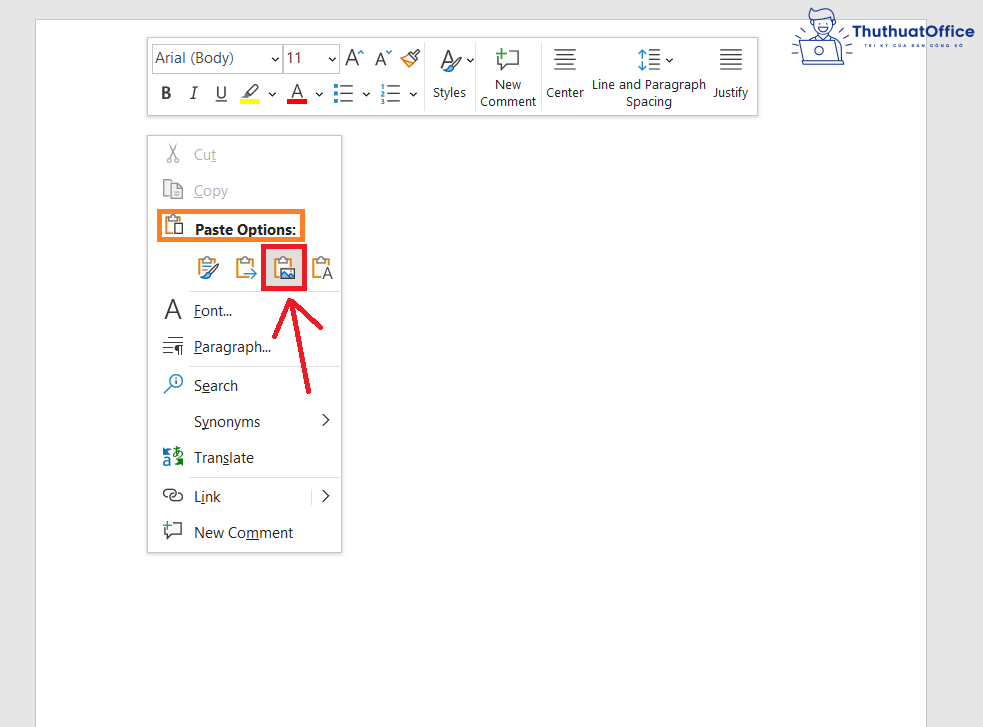983x727 pixels.
Task: Open font size 11 dropdown
Action: pos(332,59)
